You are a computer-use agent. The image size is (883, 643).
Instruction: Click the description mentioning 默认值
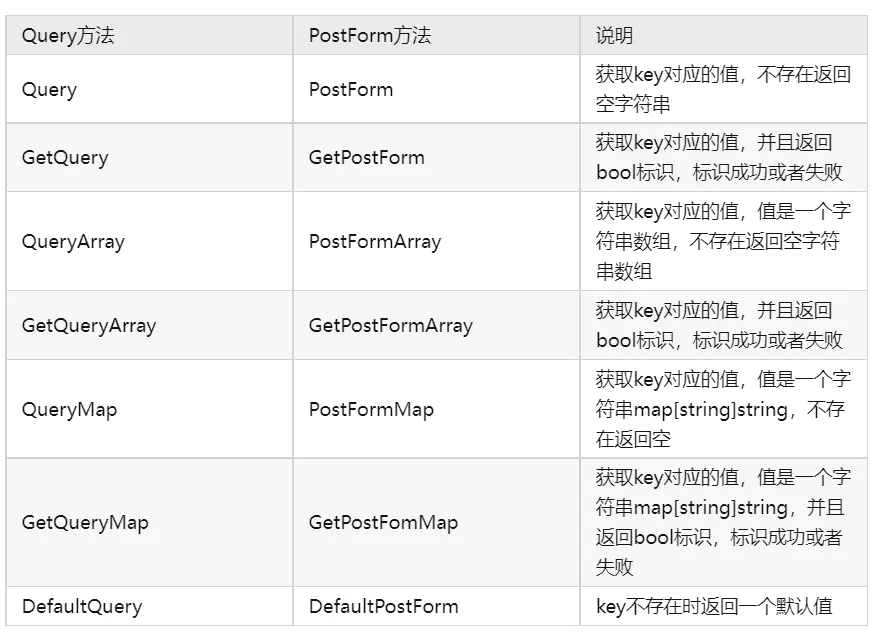[724, 606]
